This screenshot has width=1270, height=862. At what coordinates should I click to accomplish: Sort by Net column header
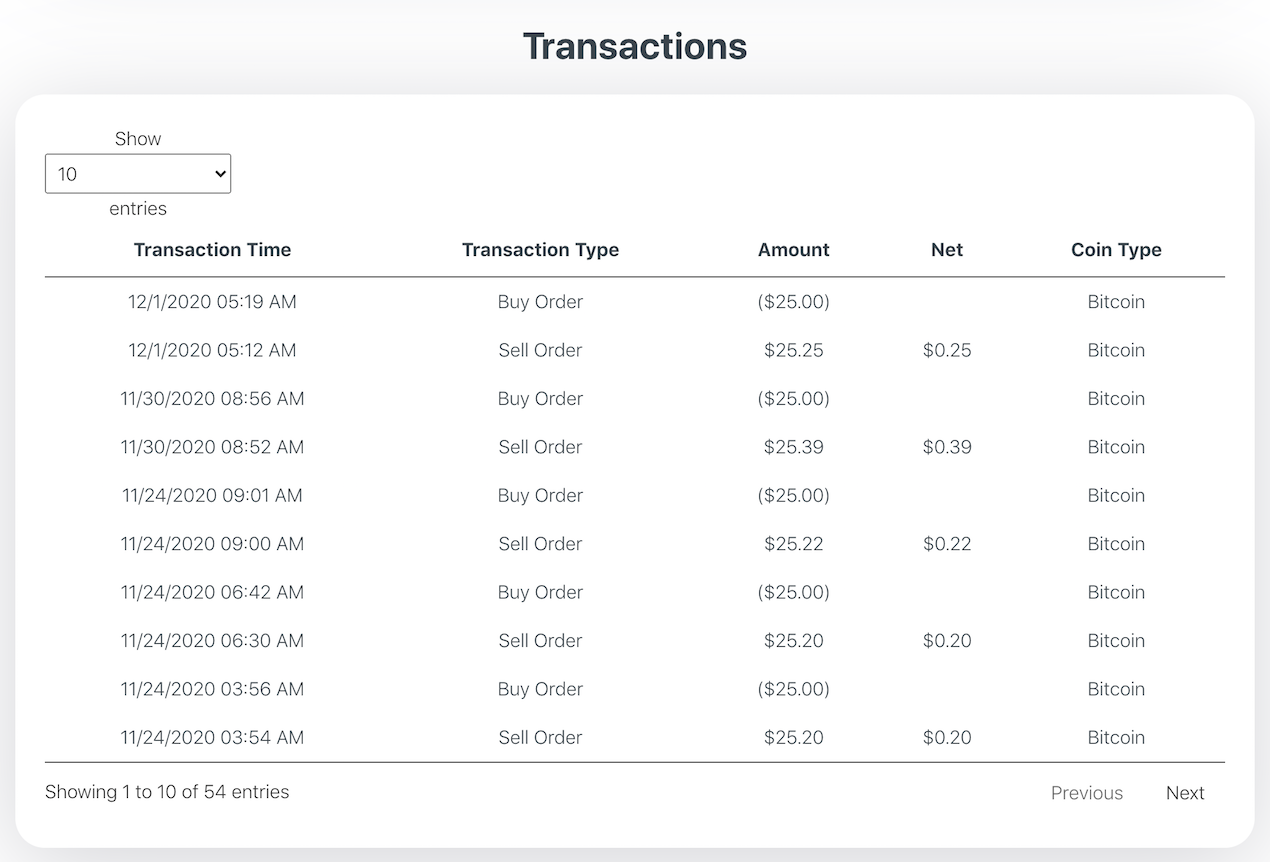(x=946, y=250)
